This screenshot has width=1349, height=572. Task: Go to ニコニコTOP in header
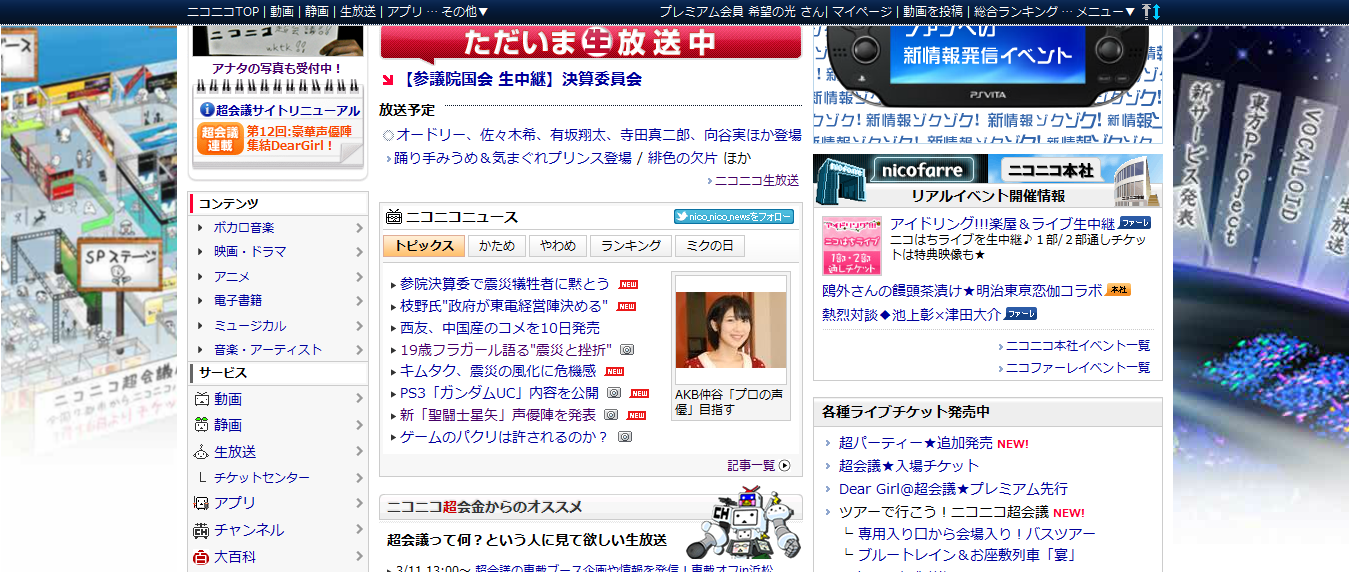tap(223, 11)
